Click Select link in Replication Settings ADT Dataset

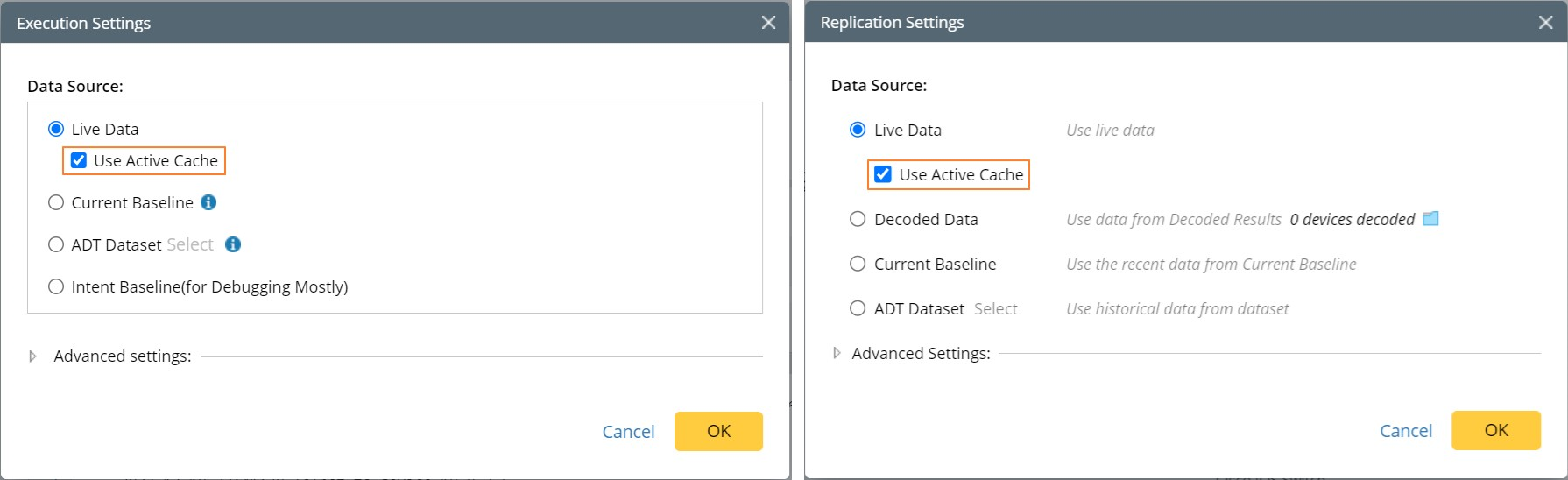995,308
